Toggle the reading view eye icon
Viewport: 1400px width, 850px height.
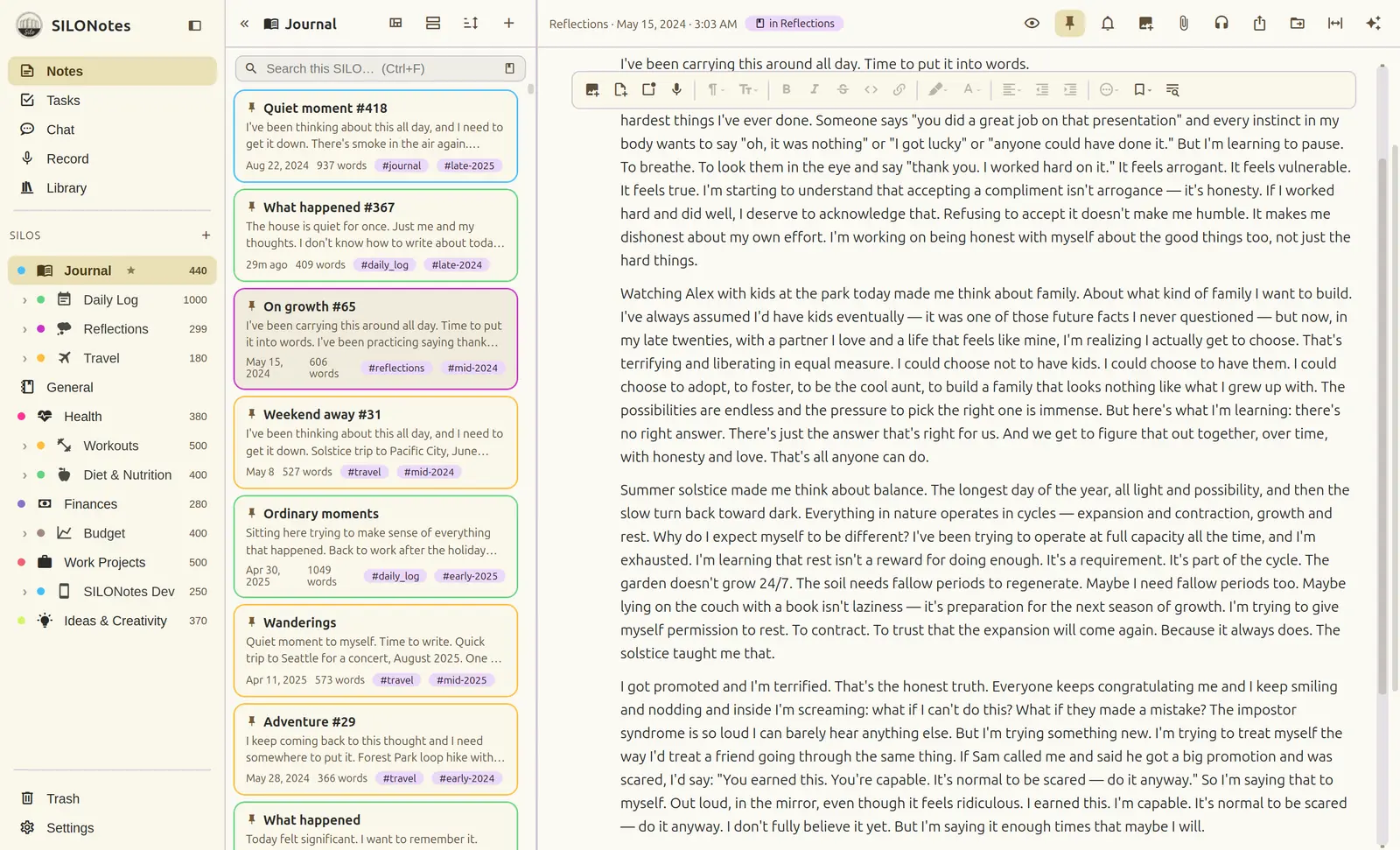(x=1032, y=24)
